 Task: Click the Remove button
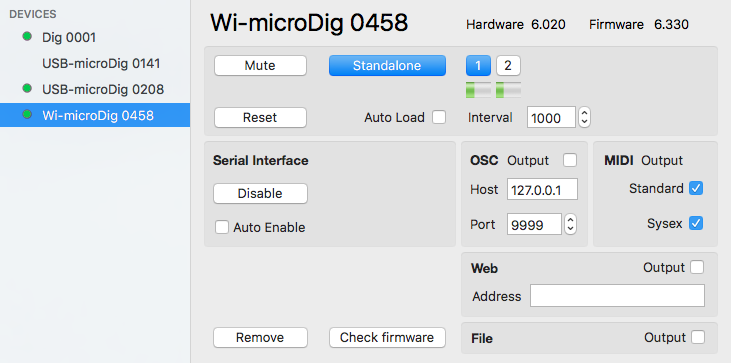pyautogui.click(x=260, y=337)
